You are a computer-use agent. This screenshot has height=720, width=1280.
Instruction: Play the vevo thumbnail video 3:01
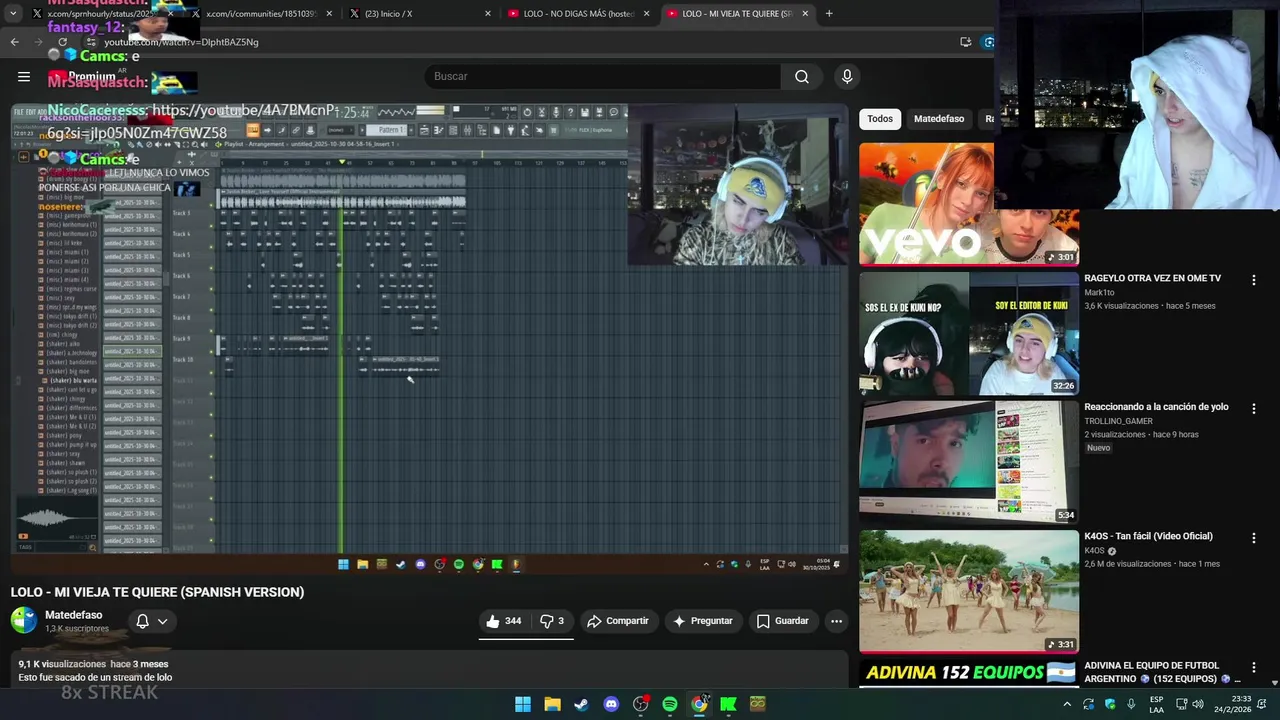coord(968,204)
